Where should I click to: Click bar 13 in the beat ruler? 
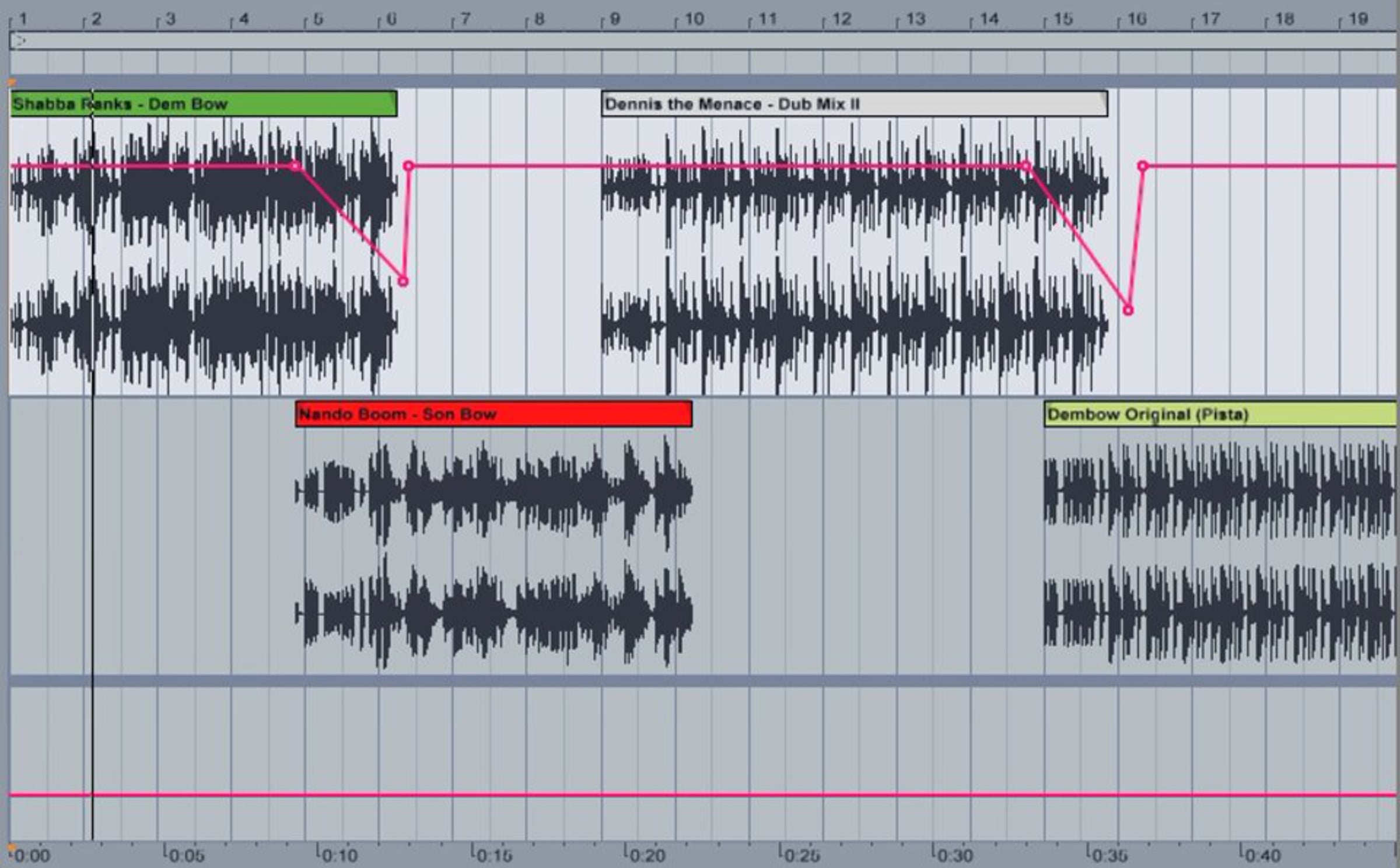[x=915, y=19]
